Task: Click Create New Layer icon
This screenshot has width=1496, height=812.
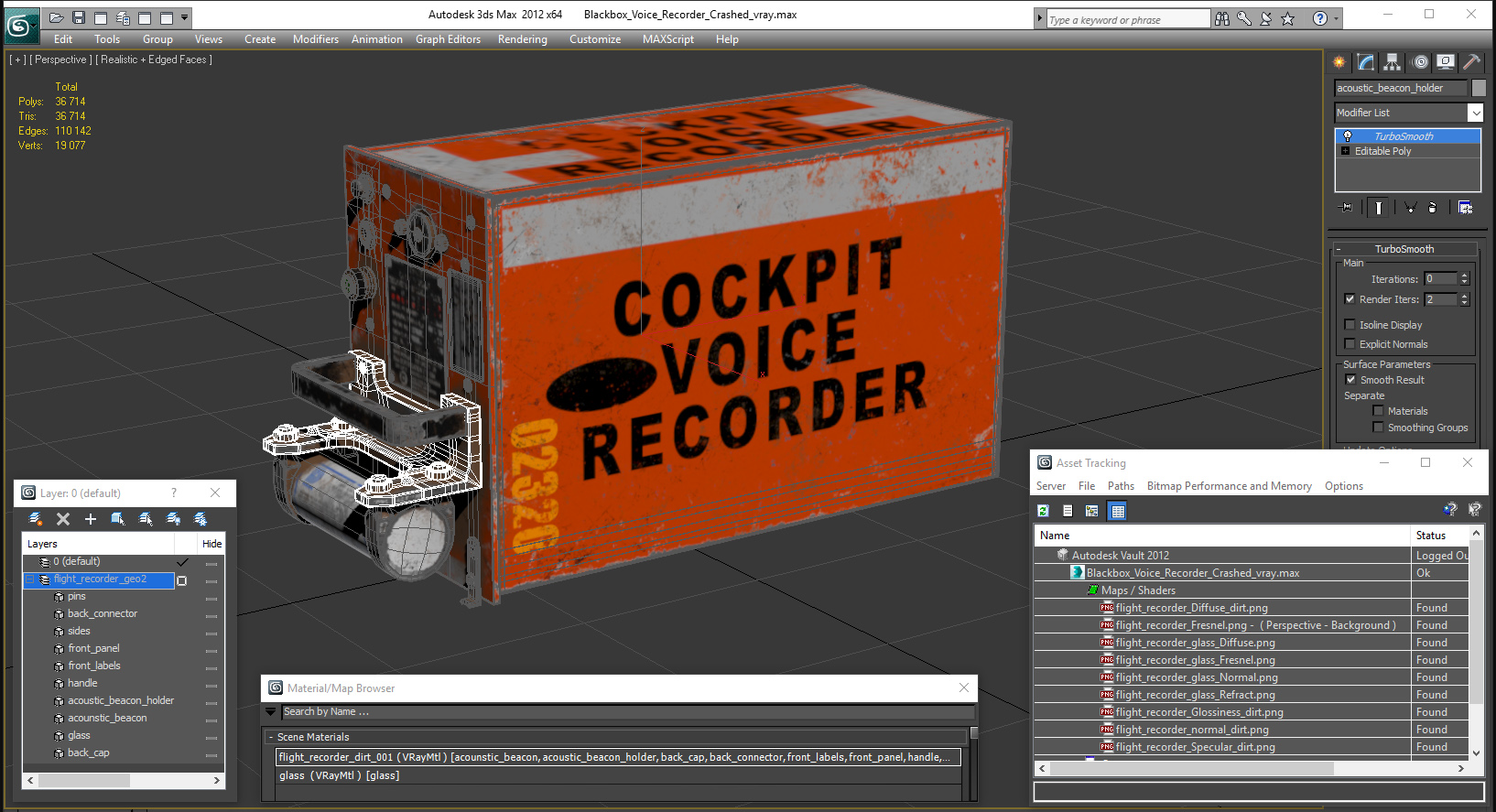Action: coord(36,519)
